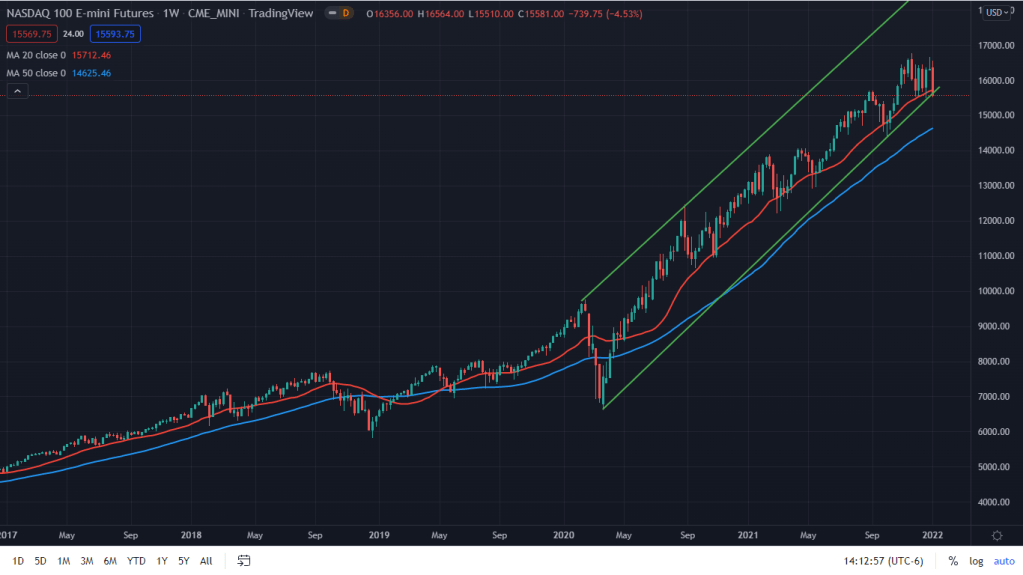This screenshot has height=575, width=1023.
Task: Select the MA 20 close indicator label
Action: [x=36, y=55]
